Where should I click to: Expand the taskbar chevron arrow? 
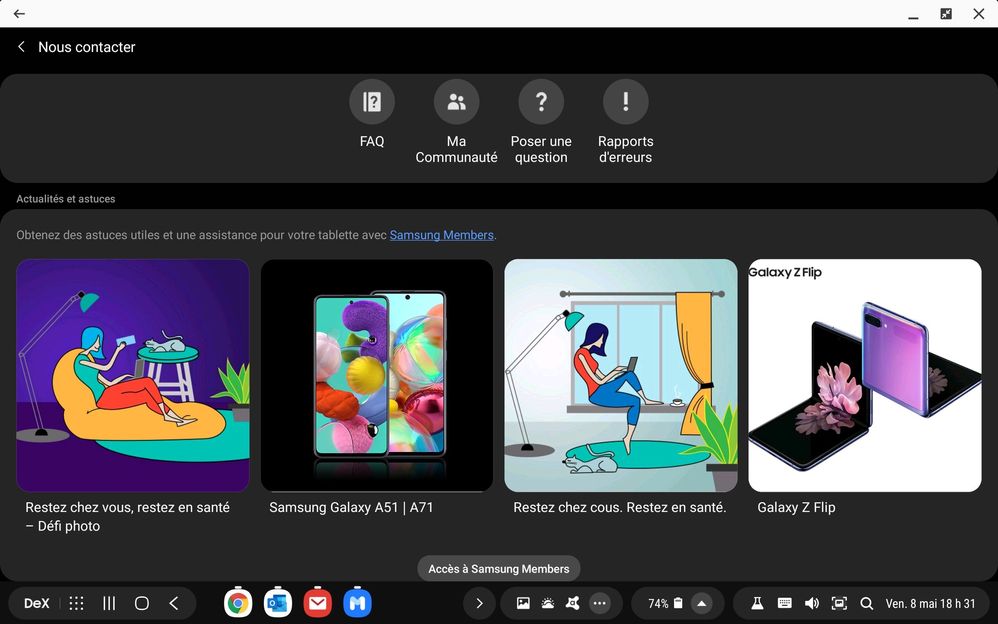[479, 604]
